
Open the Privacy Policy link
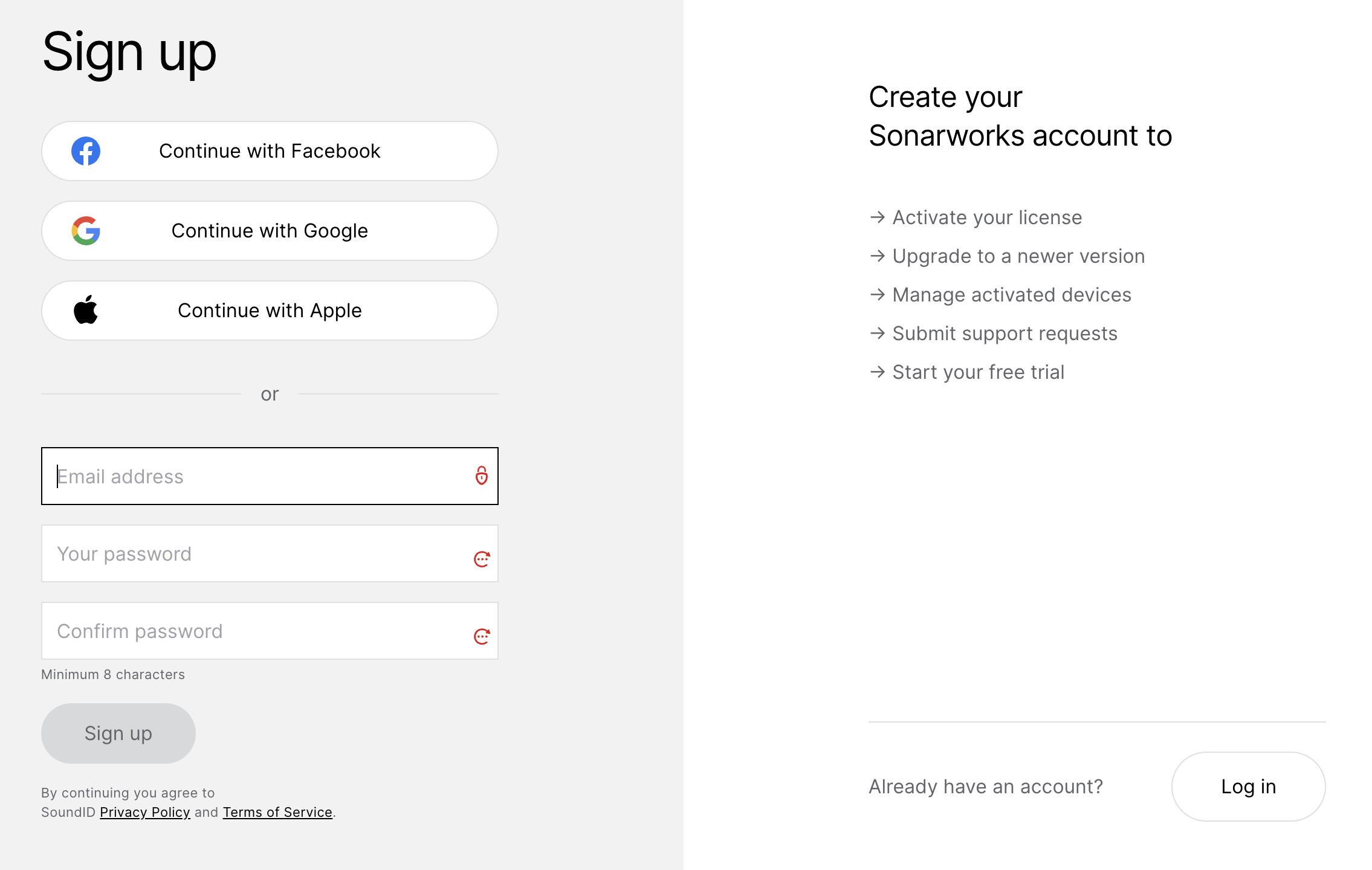(145, 812)
